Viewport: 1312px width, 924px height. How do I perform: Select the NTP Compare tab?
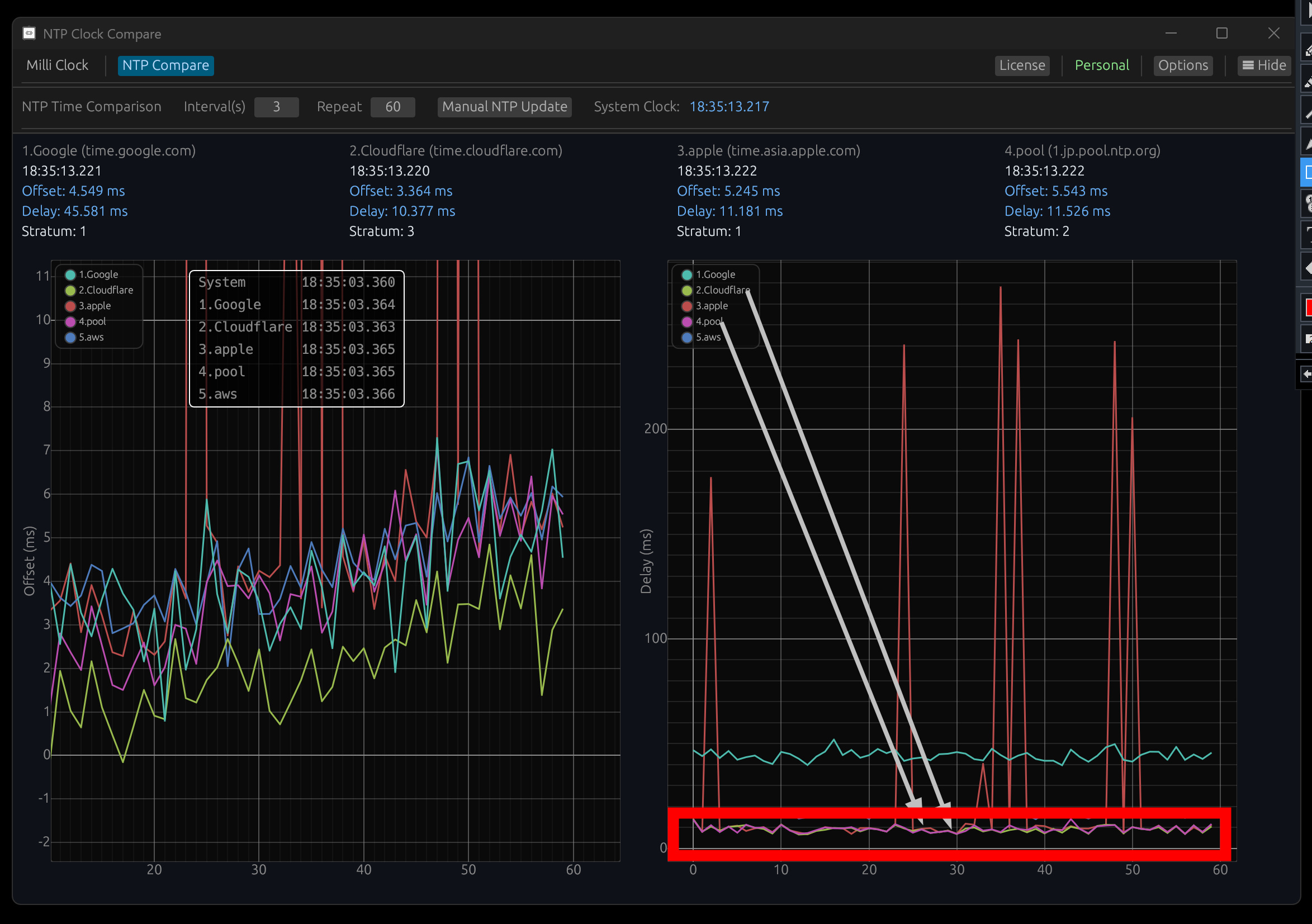[x=165, y=66]
